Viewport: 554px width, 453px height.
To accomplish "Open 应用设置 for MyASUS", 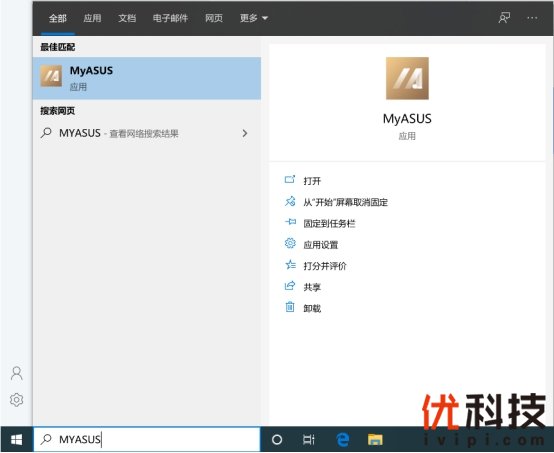I will (x=320, y=245).
